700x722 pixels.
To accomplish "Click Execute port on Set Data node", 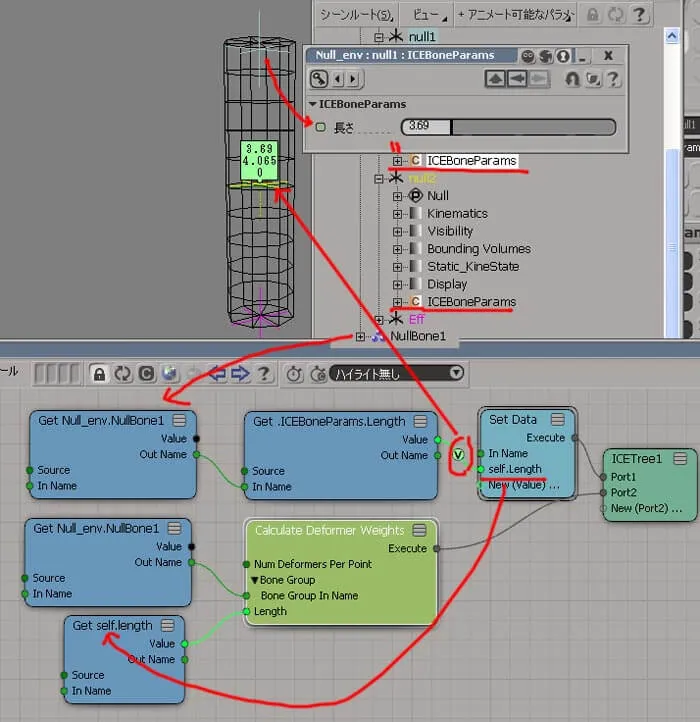I will 575,437.
